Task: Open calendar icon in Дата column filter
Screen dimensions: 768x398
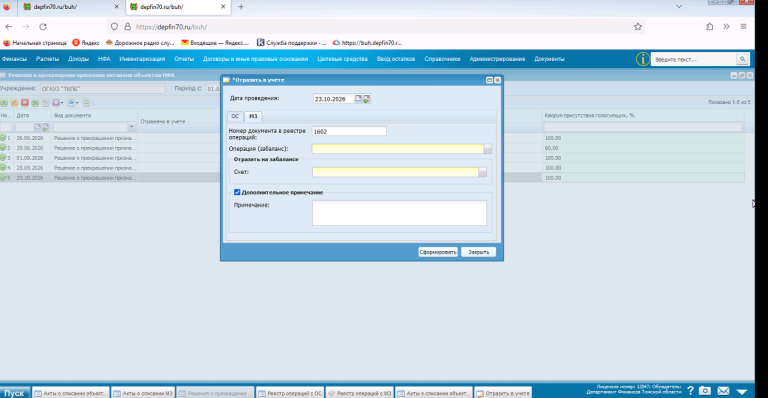Action: [37, 127]
